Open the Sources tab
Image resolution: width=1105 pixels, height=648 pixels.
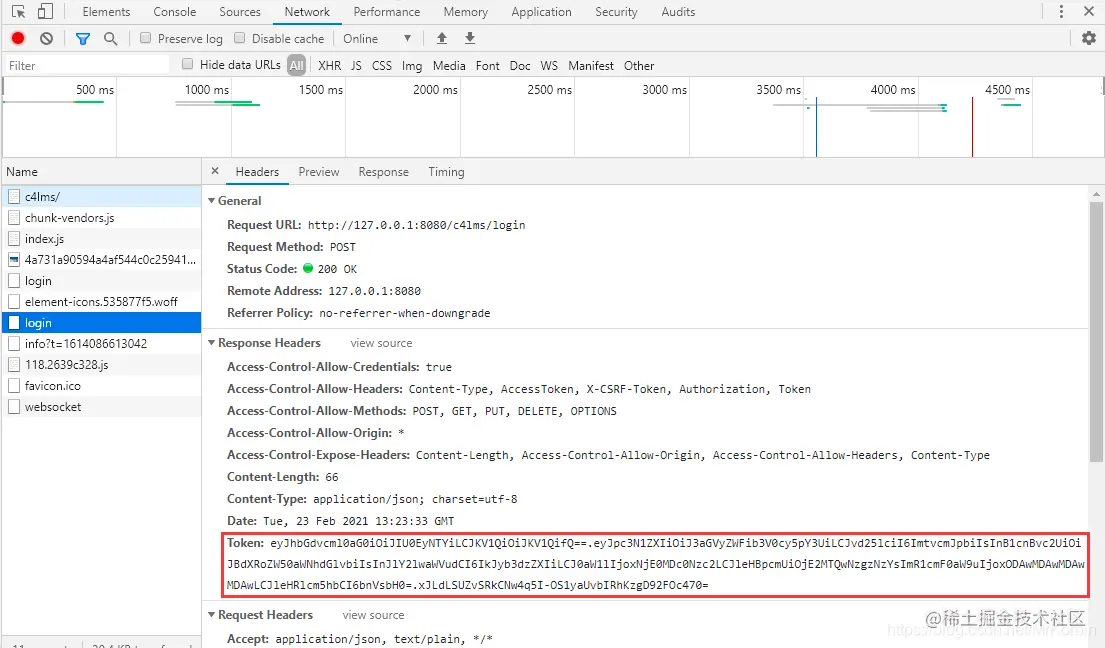(240, 12)
